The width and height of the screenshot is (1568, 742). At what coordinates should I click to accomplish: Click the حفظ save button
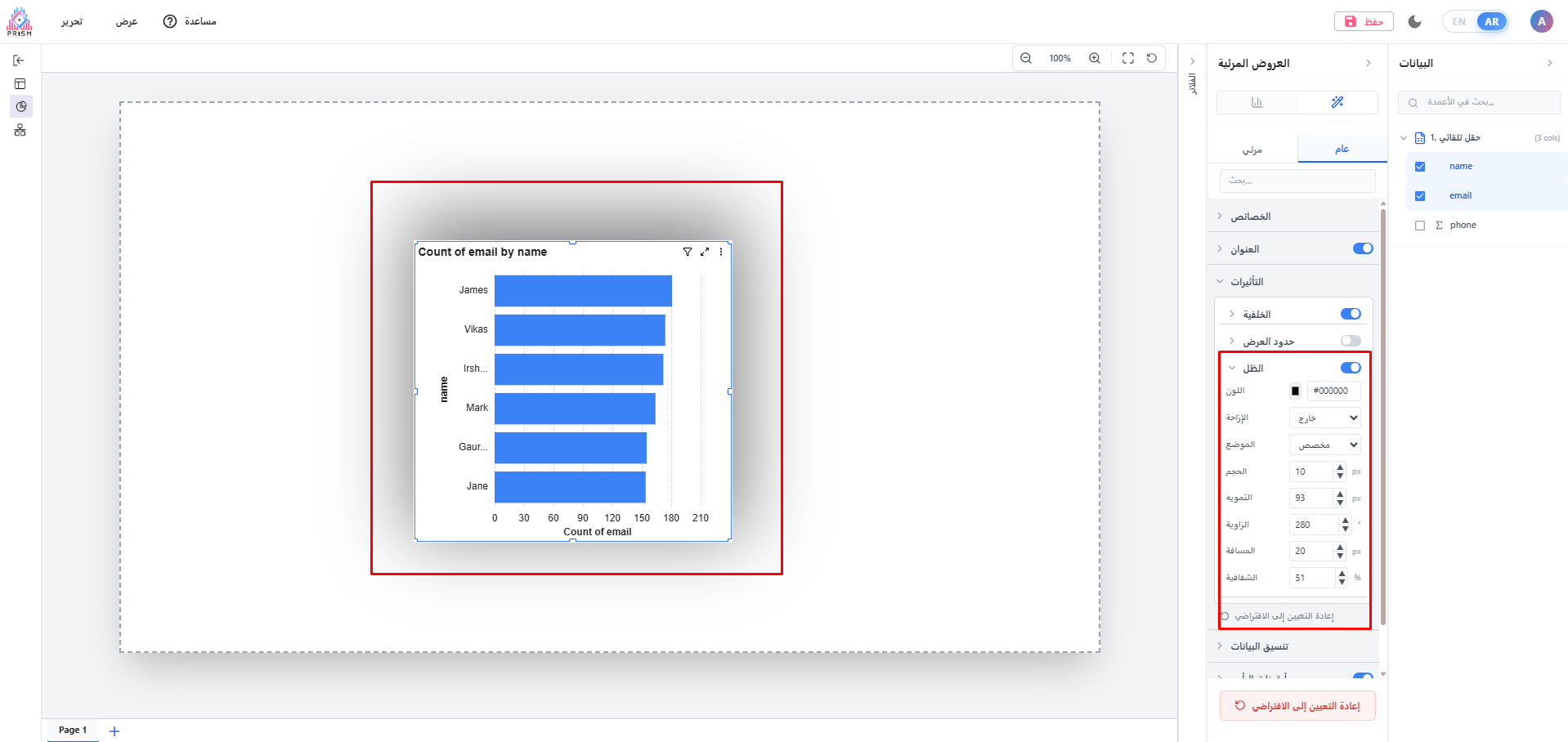1364,21
